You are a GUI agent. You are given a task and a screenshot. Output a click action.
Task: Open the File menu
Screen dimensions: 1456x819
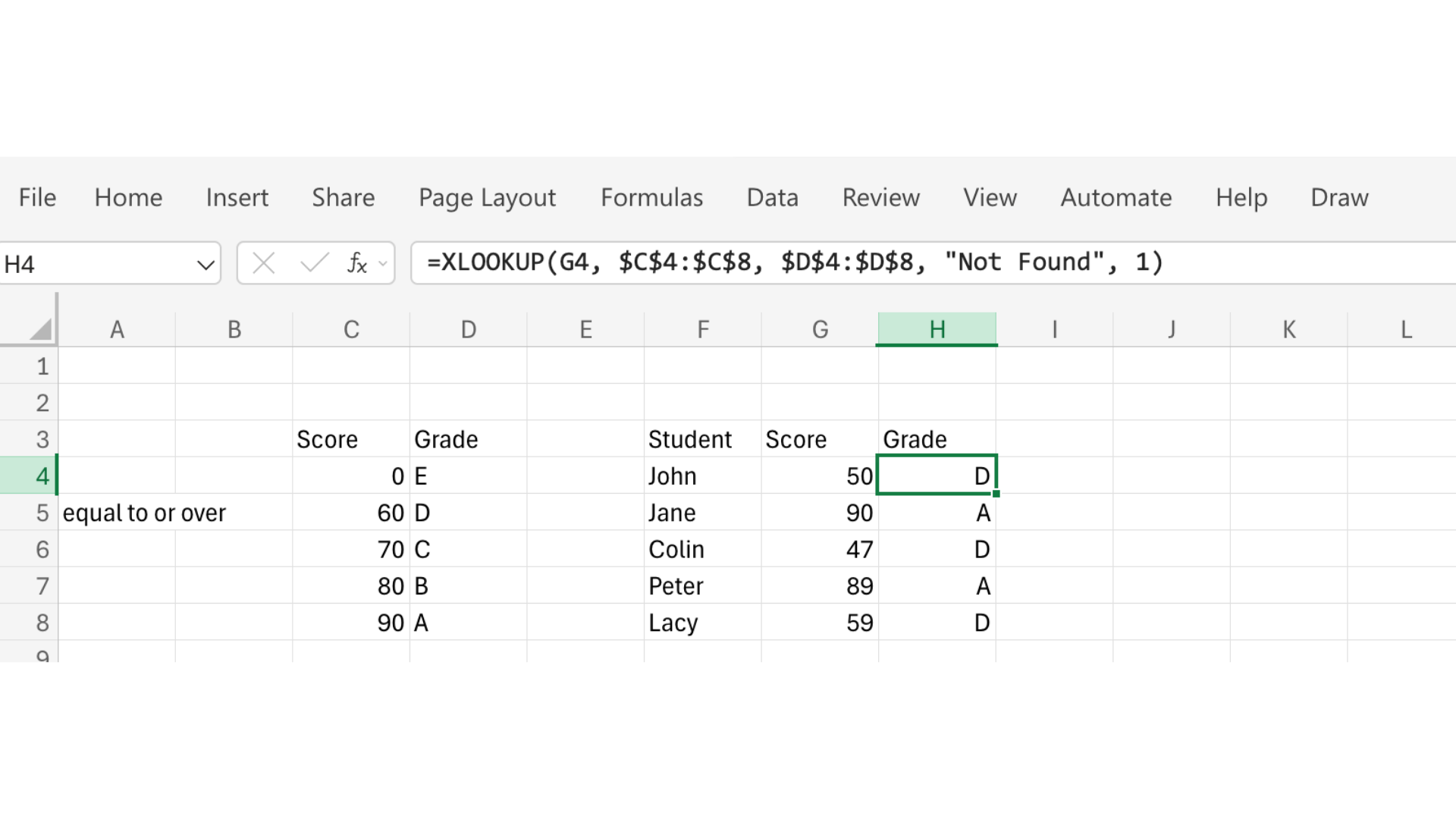(36, 198)
